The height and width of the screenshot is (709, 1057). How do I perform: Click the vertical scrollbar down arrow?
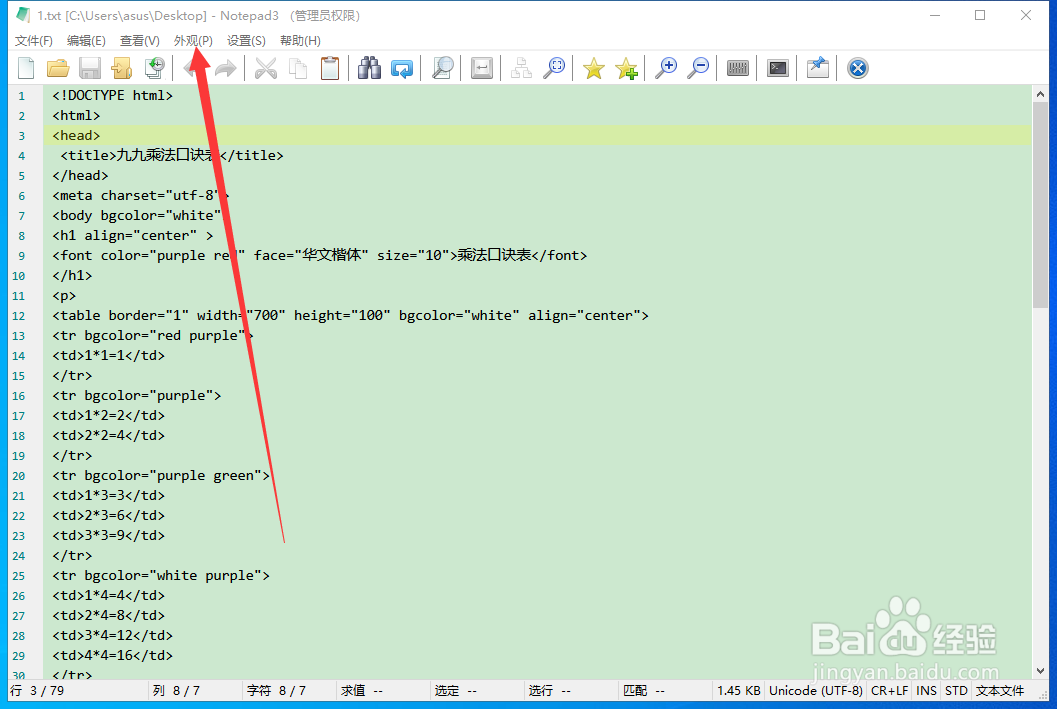[x=1040, y=671]
